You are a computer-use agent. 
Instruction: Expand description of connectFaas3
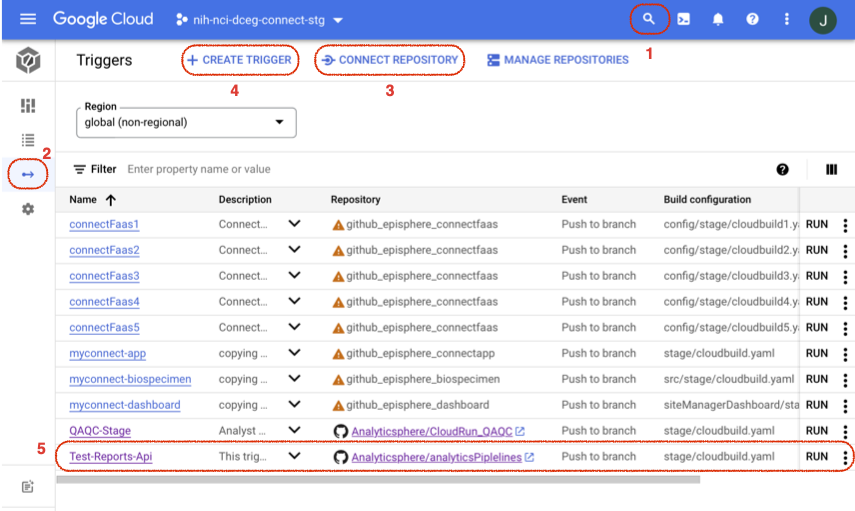click(x=294, y=275)
